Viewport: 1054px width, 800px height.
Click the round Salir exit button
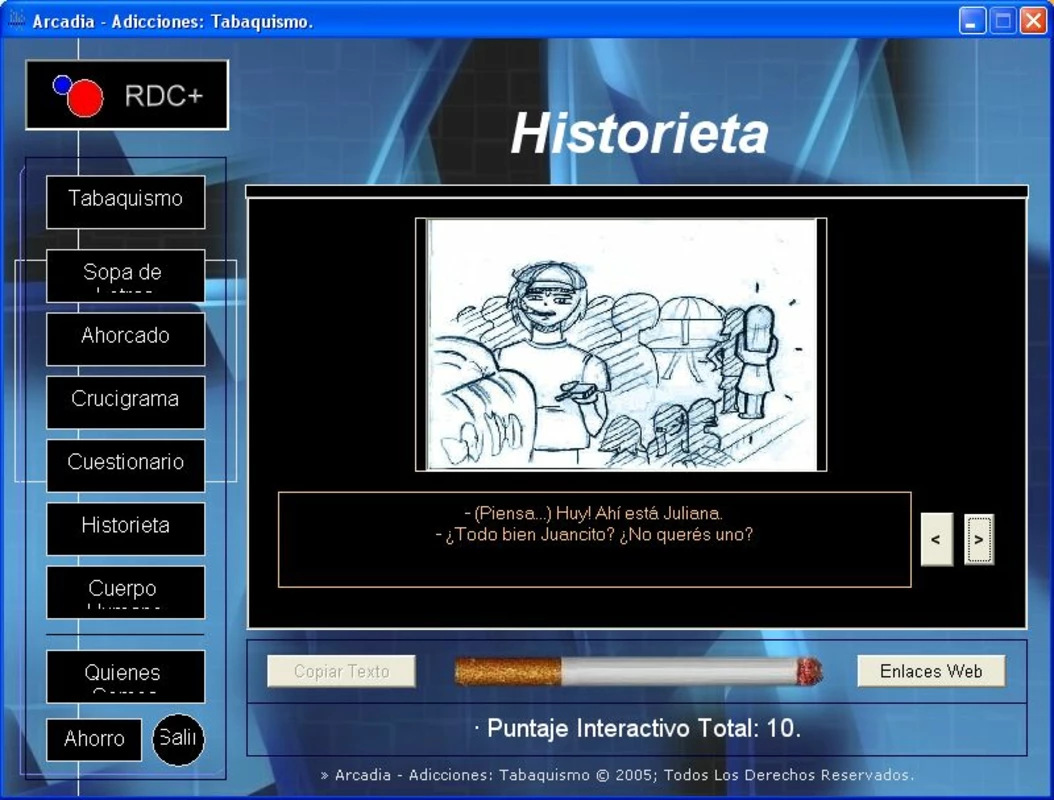click(178, 739)
